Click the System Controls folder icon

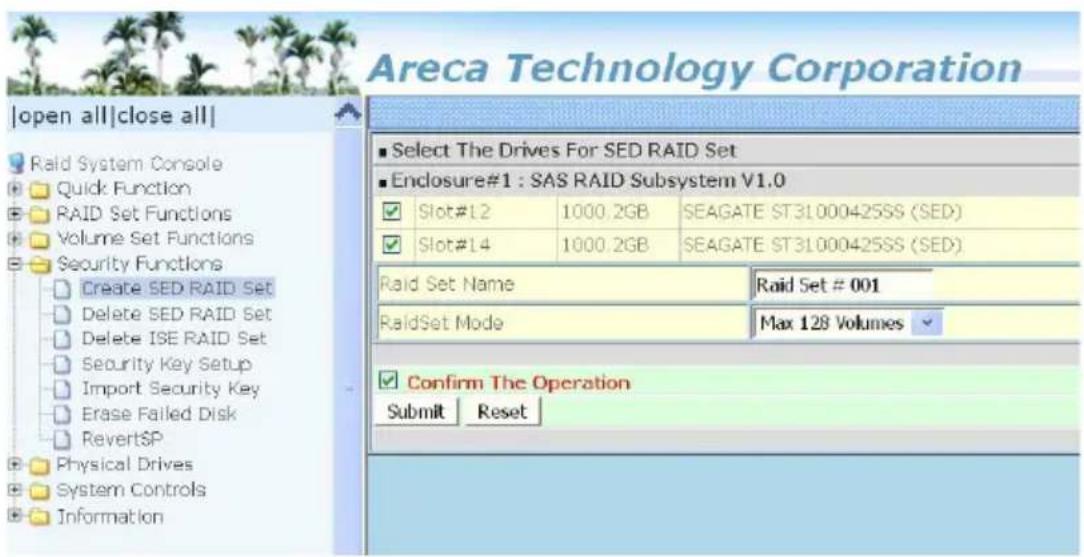tap(41, 490)
